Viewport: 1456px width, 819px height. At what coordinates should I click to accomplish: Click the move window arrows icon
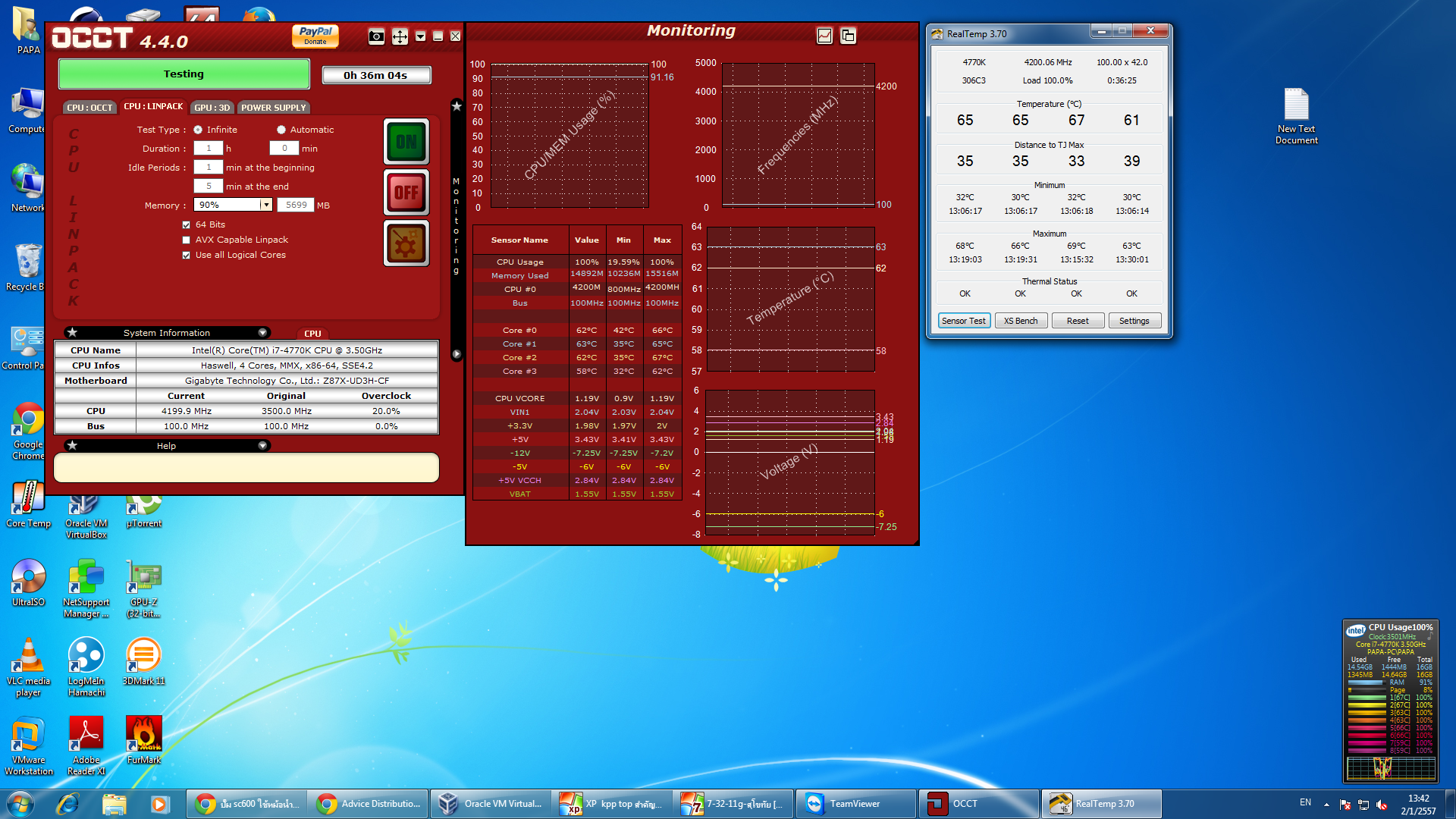400,36
